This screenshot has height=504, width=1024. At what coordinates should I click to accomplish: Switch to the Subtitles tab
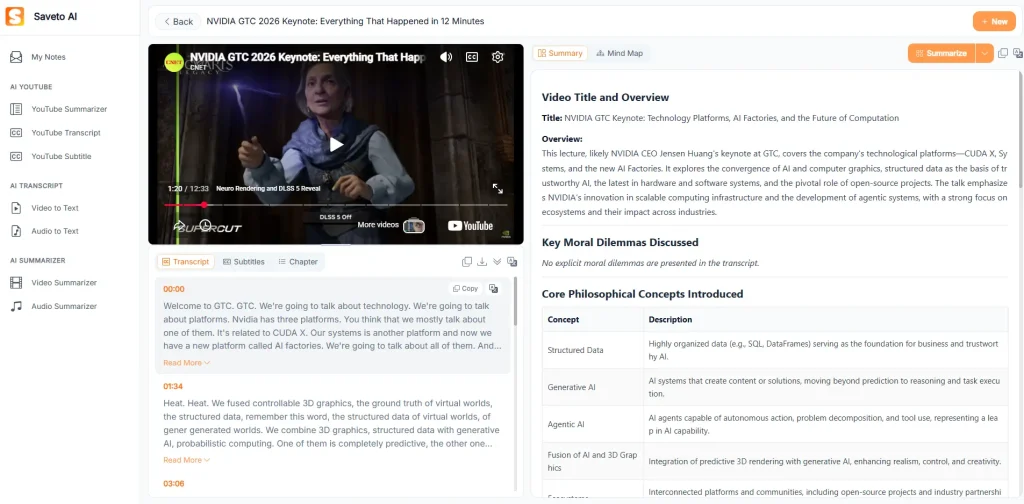coord(244,262)
